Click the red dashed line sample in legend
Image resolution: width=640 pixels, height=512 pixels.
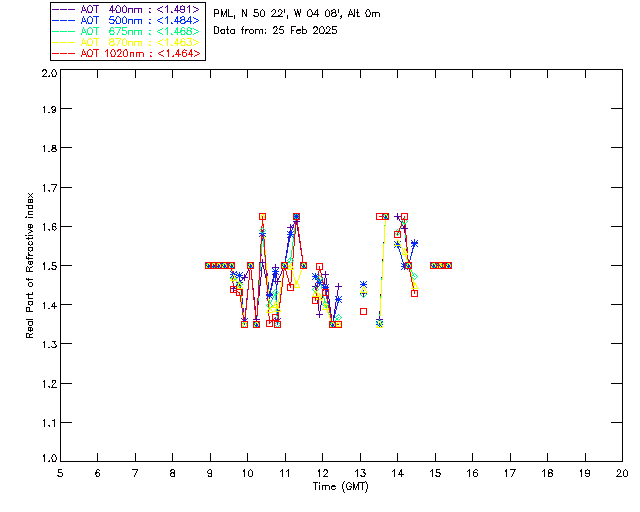tap(64, 53)
